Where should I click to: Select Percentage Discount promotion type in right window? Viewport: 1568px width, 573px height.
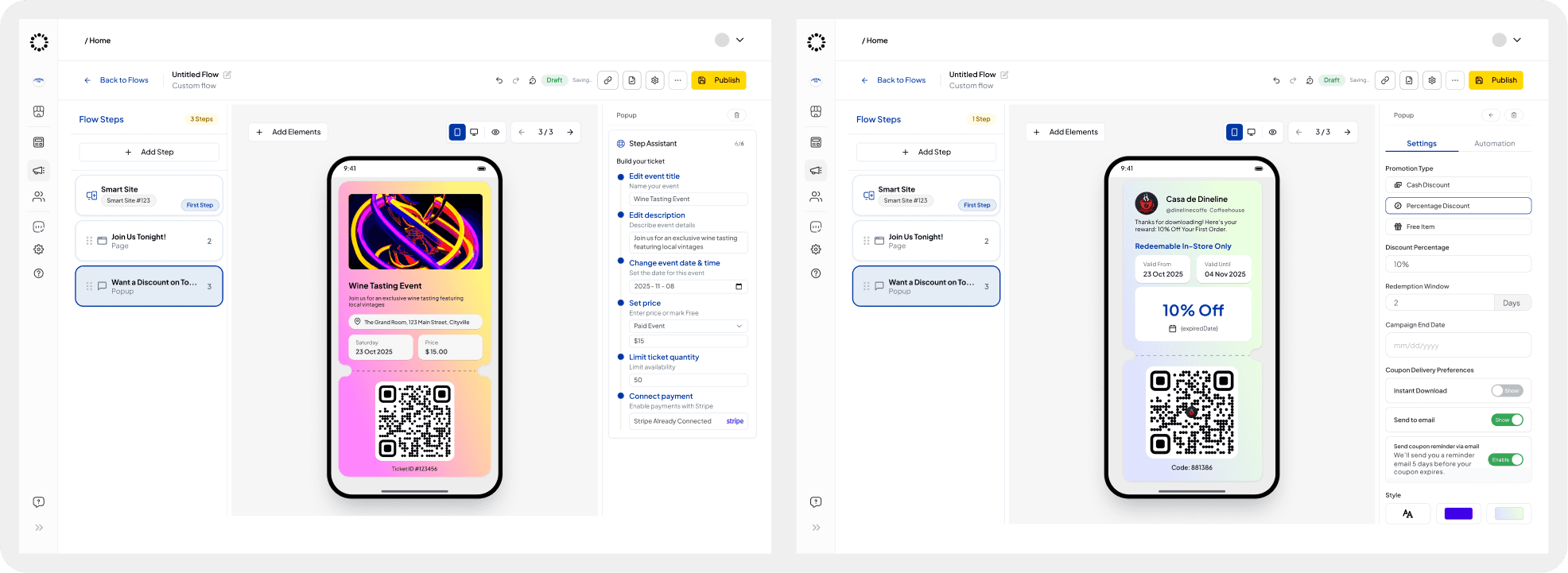tap(1458, 206)
